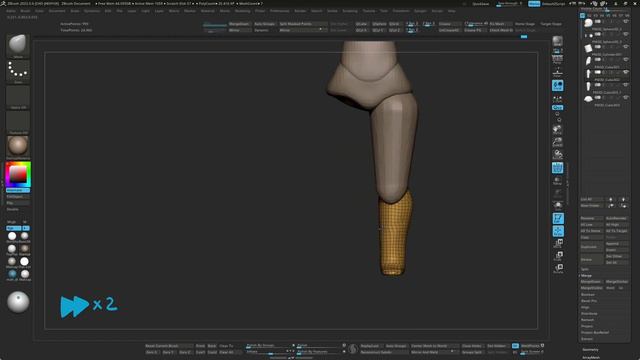Click the ZBrush symbol between the bottom button groups
640x360 pixels.
(353, 349)
